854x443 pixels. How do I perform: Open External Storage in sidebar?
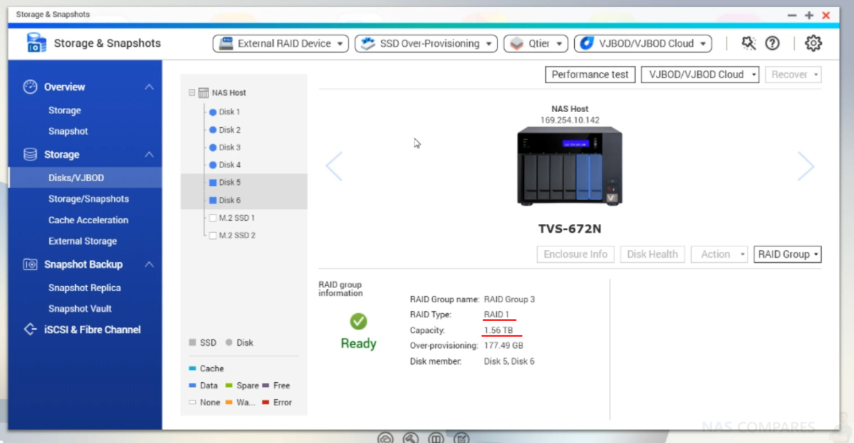[82, 241]
